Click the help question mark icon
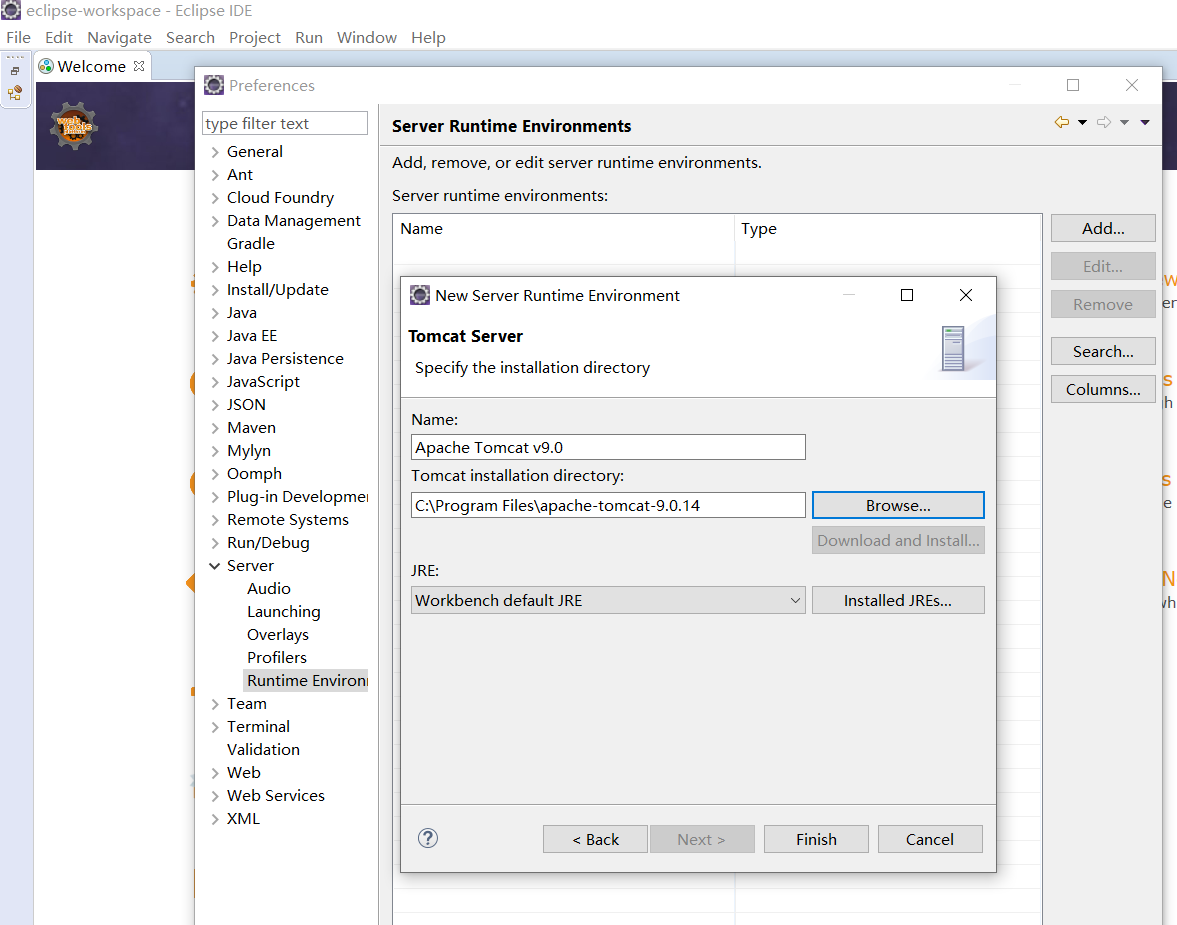1177x925 pixels. tap(428, 838)
